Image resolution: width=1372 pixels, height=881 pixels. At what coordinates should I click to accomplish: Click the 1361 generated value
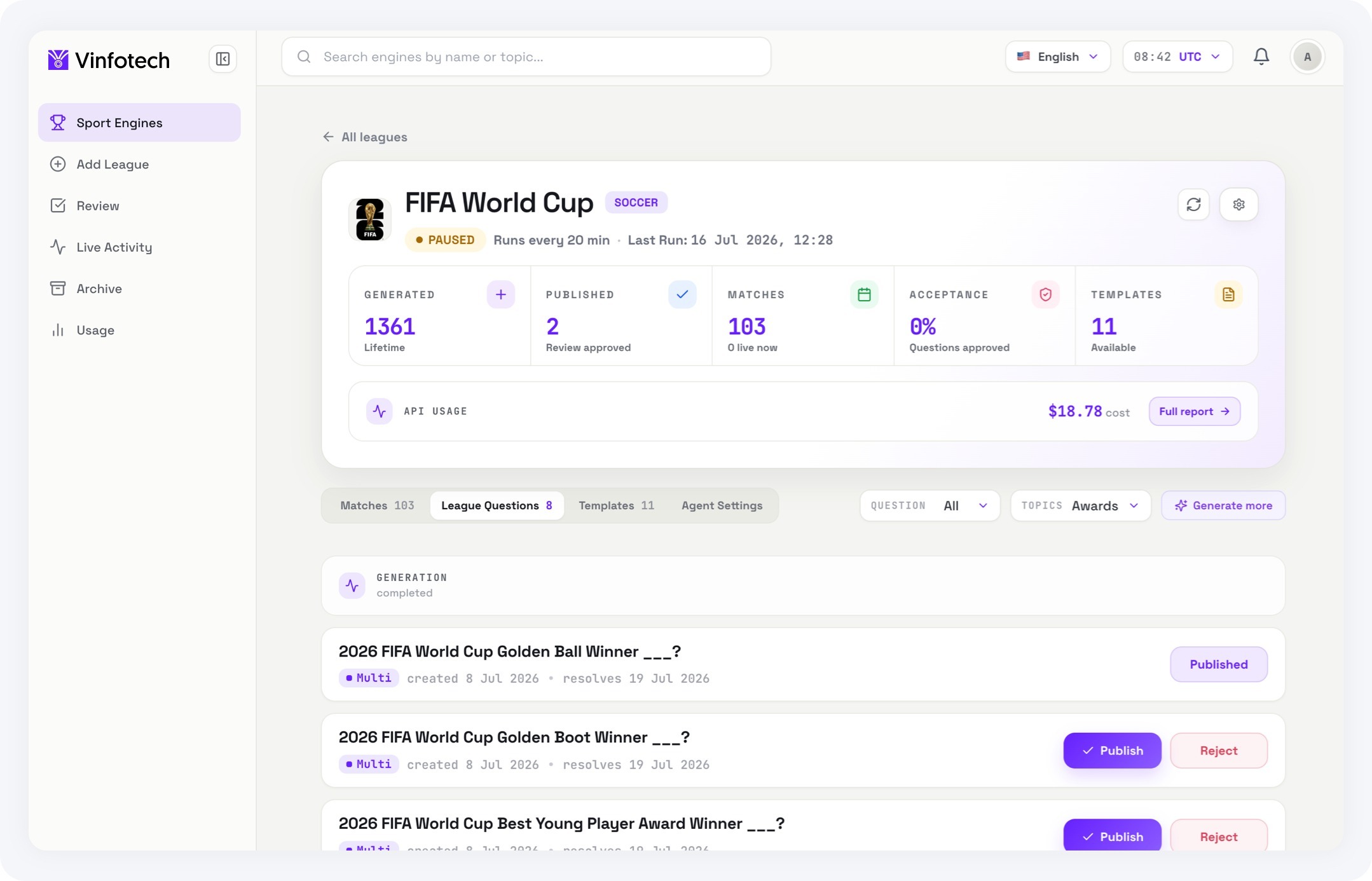(390, 326)
